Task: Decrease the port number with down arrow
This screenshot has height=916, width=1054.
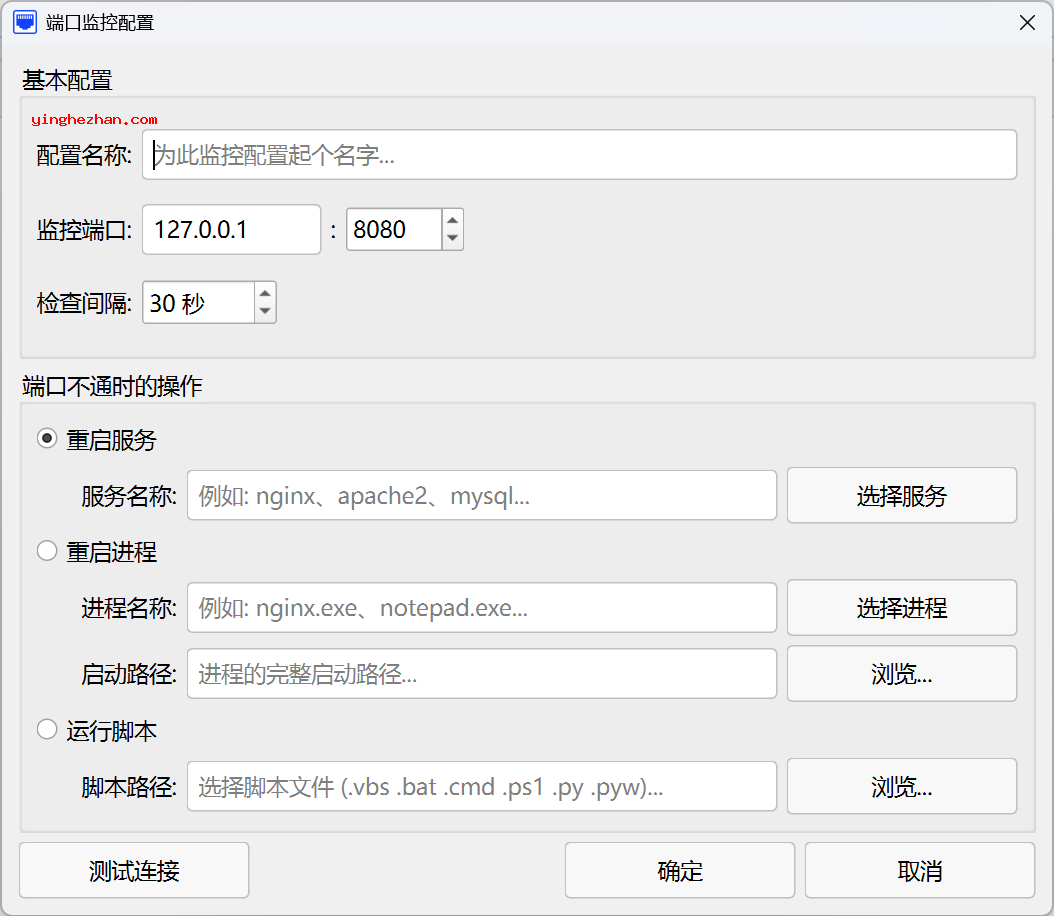Action: pyautogui.click(x=452, y=239)
